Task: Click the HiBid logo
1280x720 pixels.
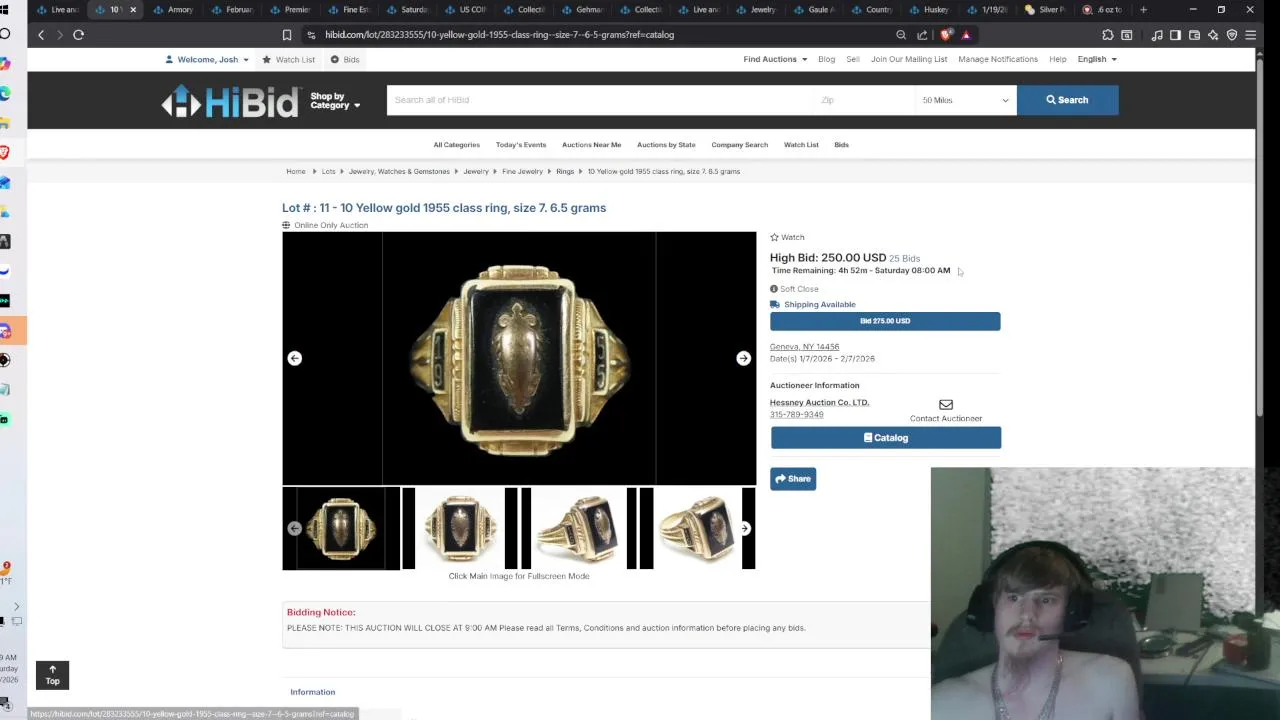Action: (x=231, y=101)
